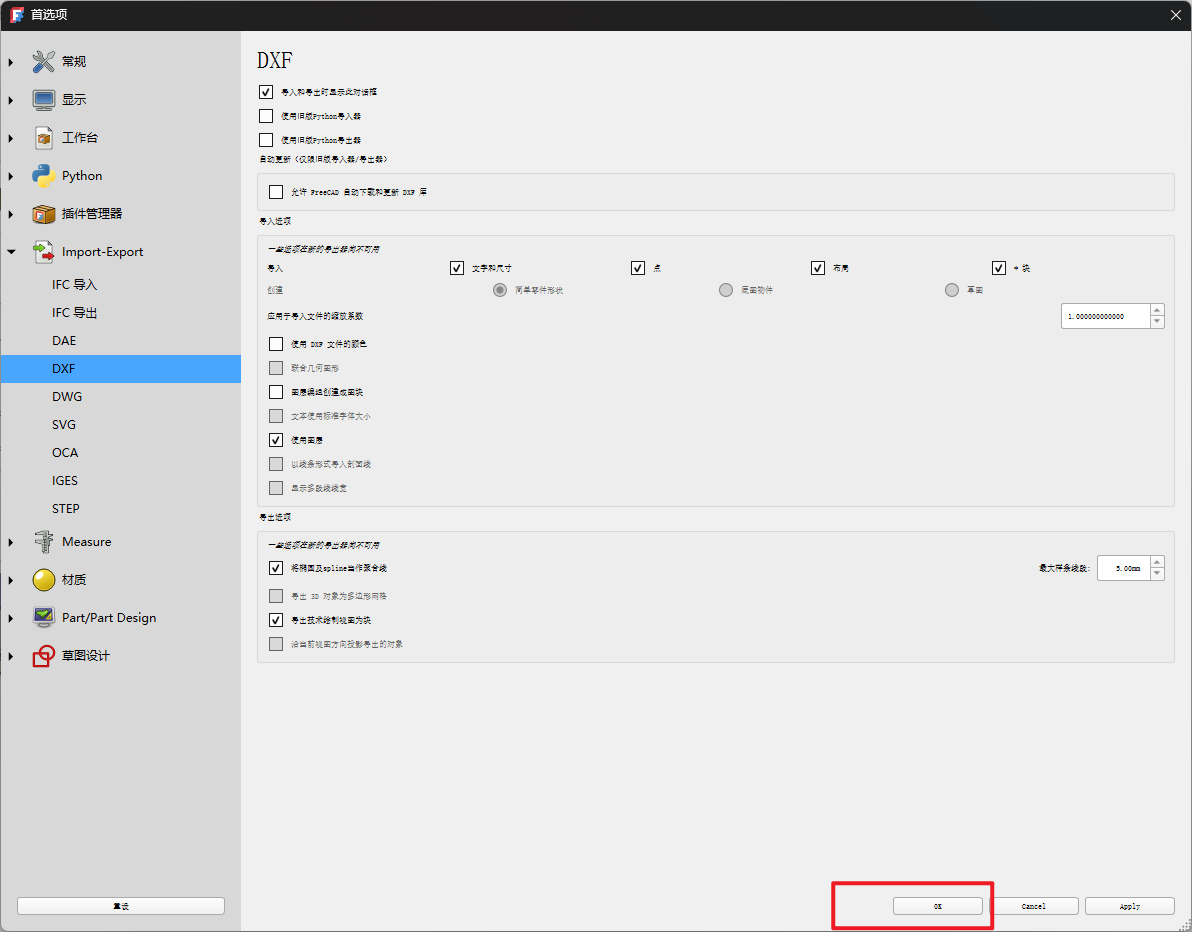Collapse the Import-Export tree section
Screen dimensions: 1192x932
coord(11,252)
